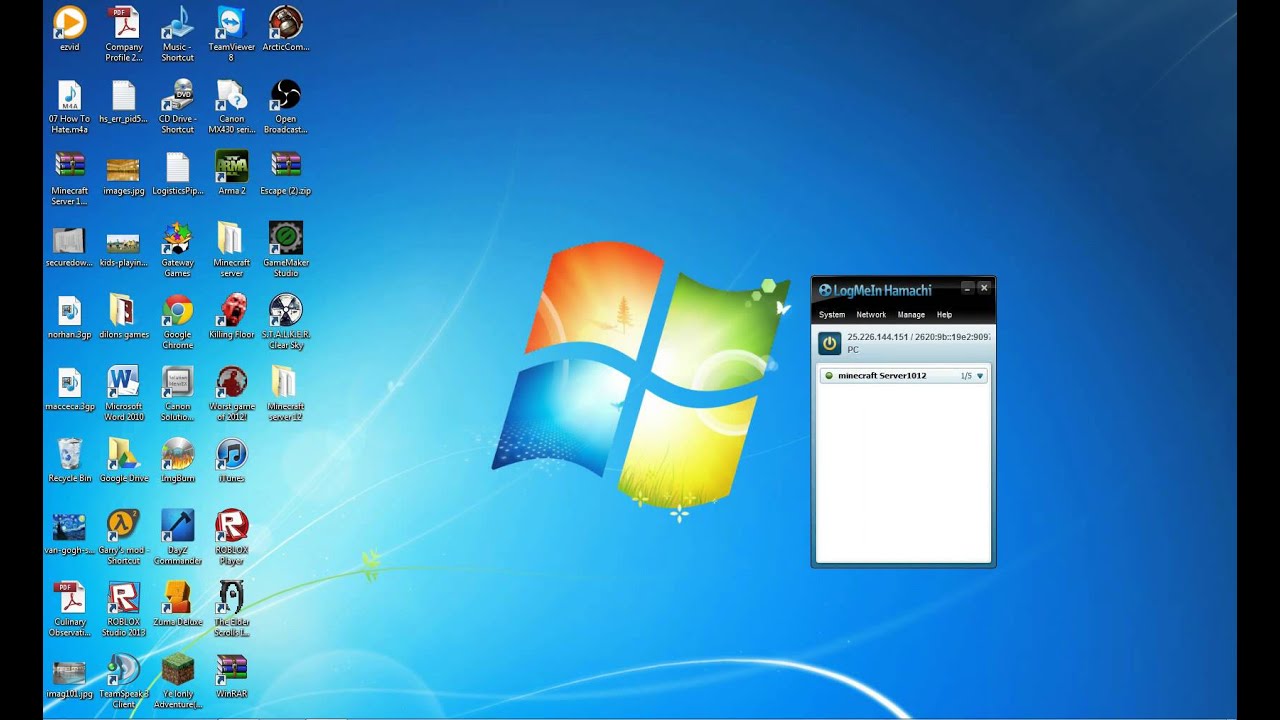Select the norhan.3gp file icon

[x=69, y=310]
